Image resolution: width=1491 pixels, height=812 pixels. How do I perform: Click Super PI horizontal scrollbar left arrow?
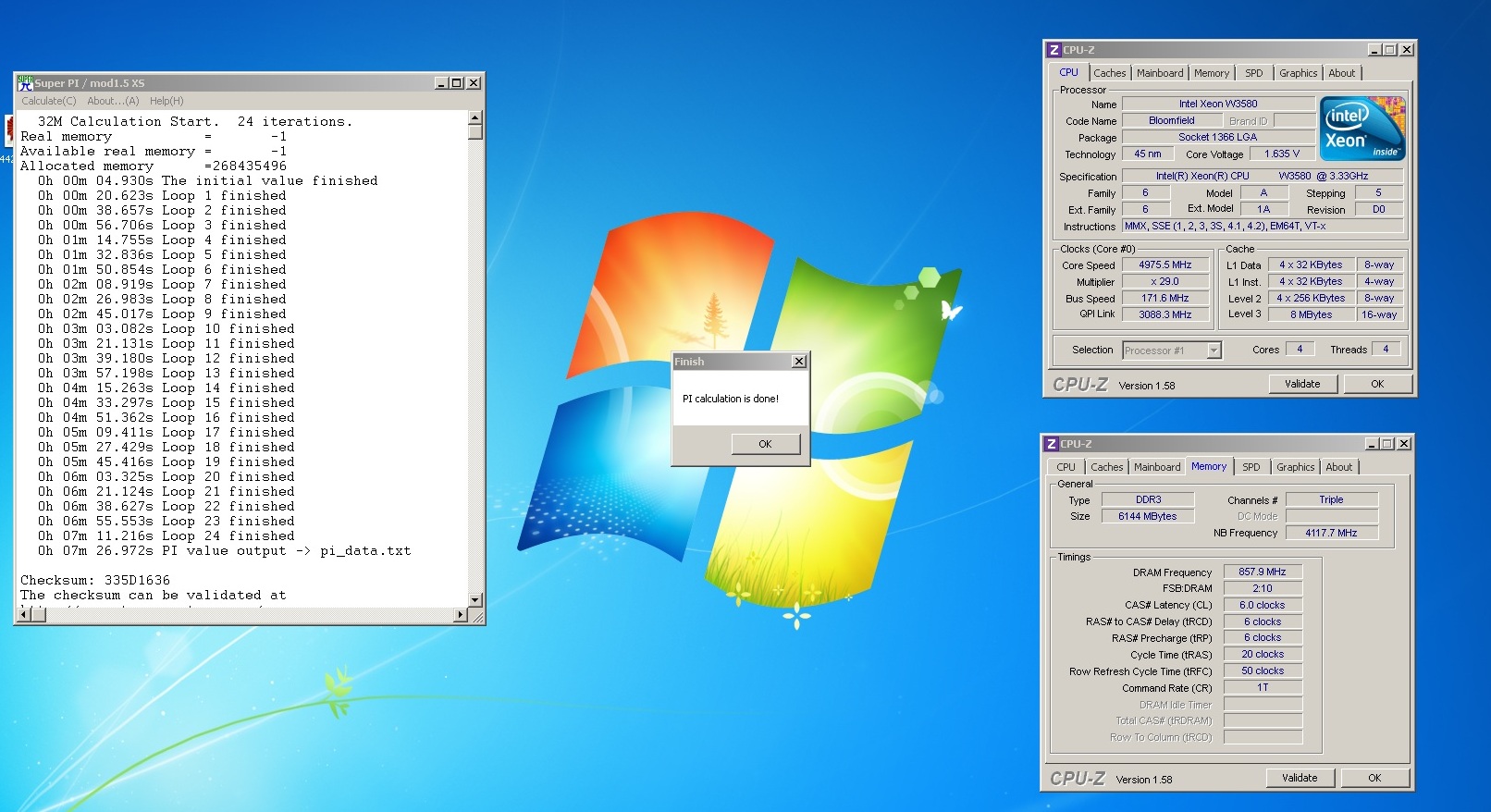pos(25,615)
